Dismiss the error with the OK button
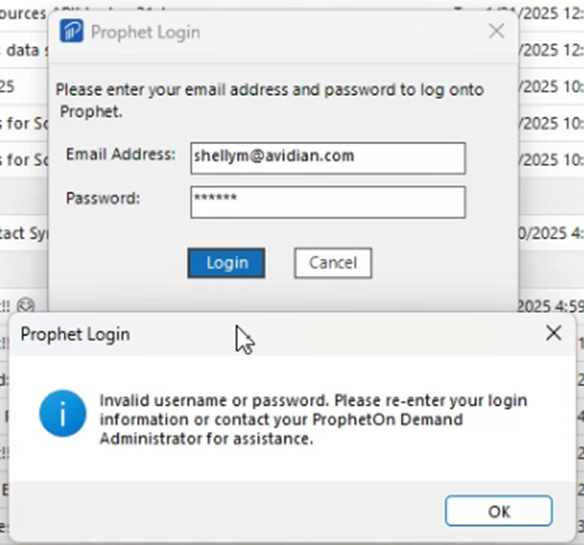 pyautogui.click(x=499, y=511)
